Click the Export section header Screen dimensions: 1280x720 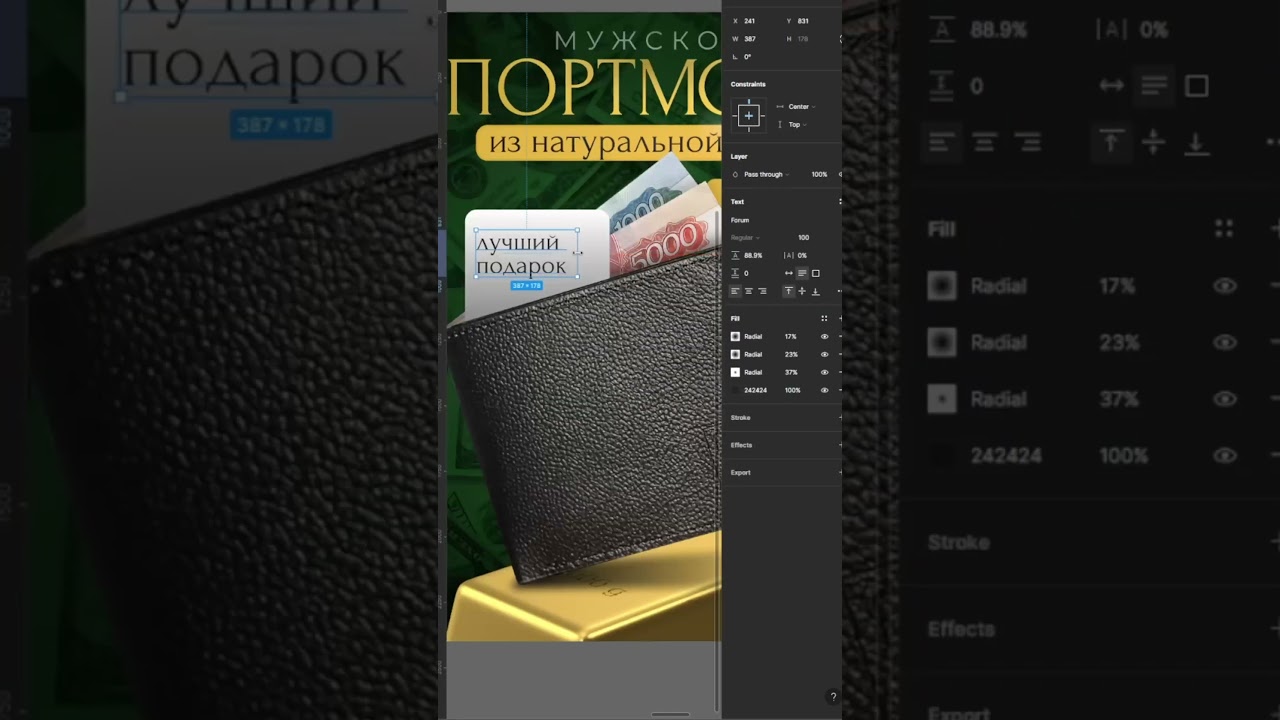coord(740,472)
